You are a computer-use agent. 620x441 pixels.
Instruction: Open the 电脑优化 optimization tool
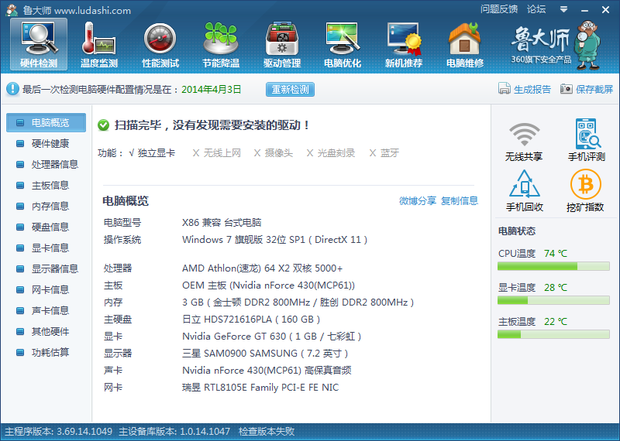click(342, 46)
